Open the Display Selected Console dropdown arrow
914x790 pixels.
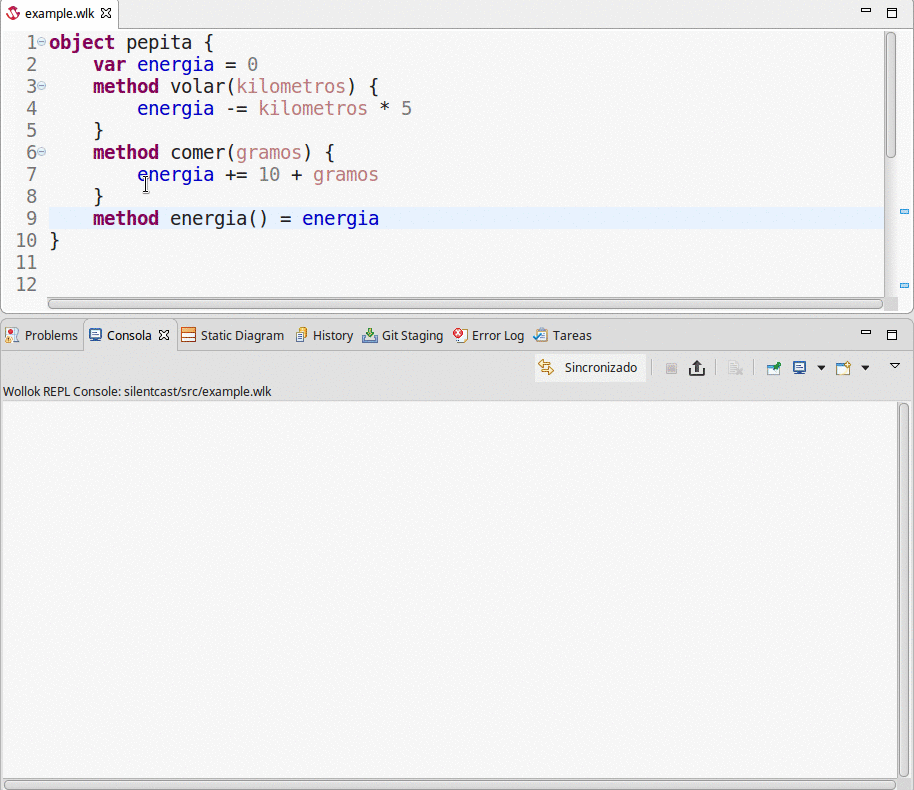(821, 368)
